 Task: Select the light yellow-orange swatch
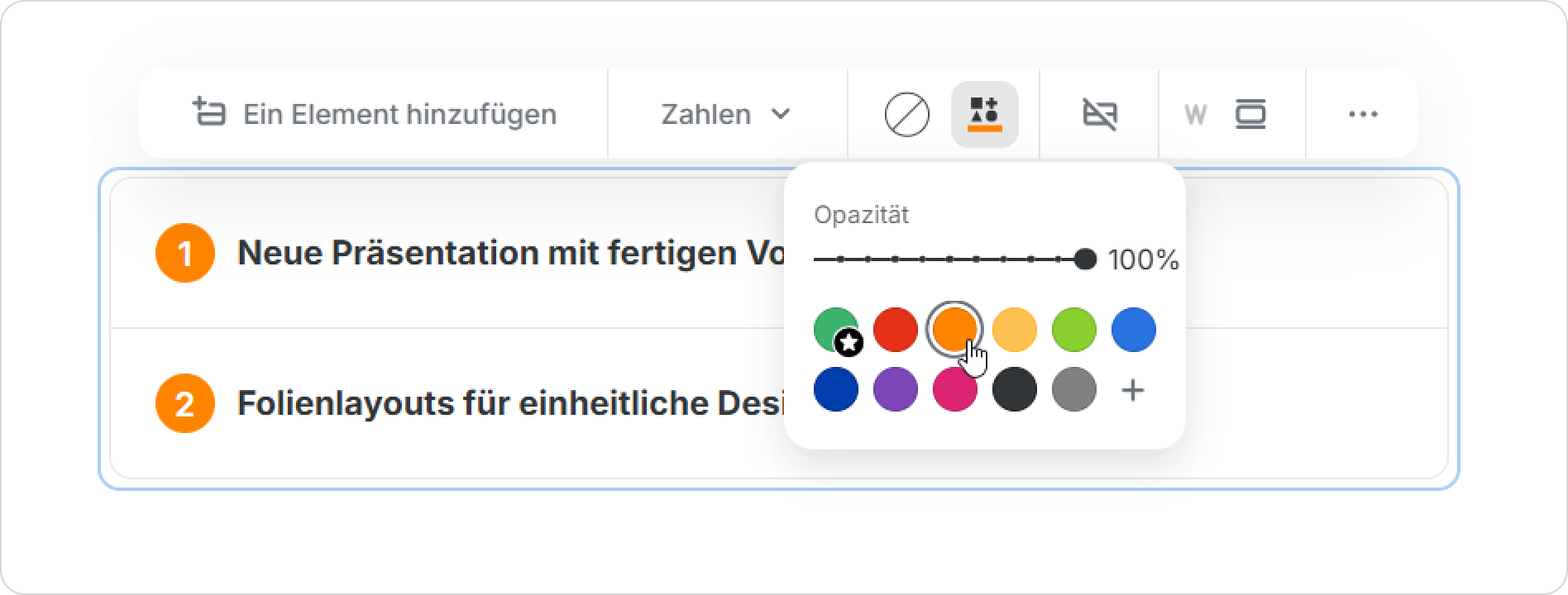[x=1014, y=330]
